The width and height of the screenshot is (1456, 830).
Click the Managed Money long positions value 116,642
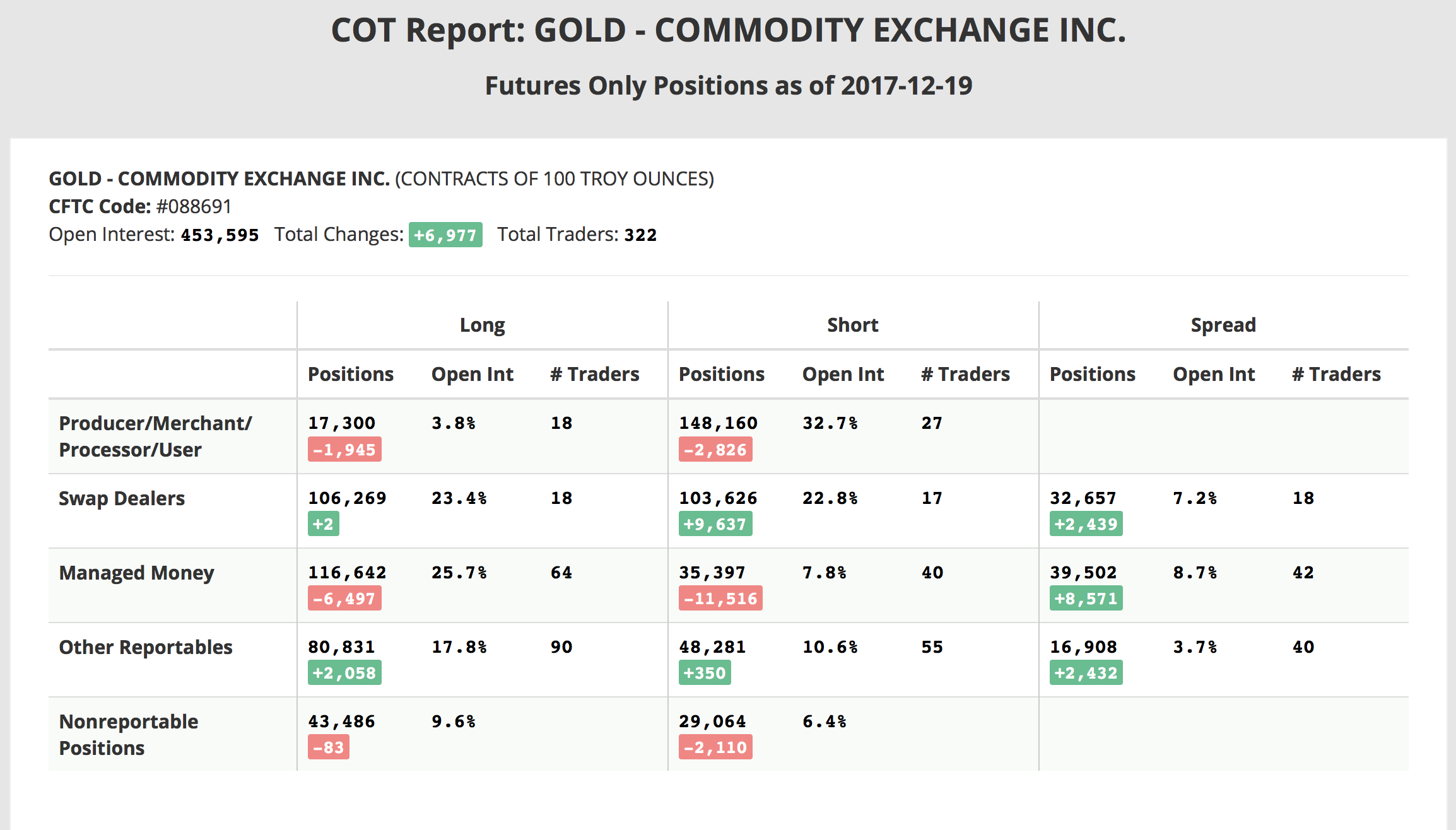347,573
